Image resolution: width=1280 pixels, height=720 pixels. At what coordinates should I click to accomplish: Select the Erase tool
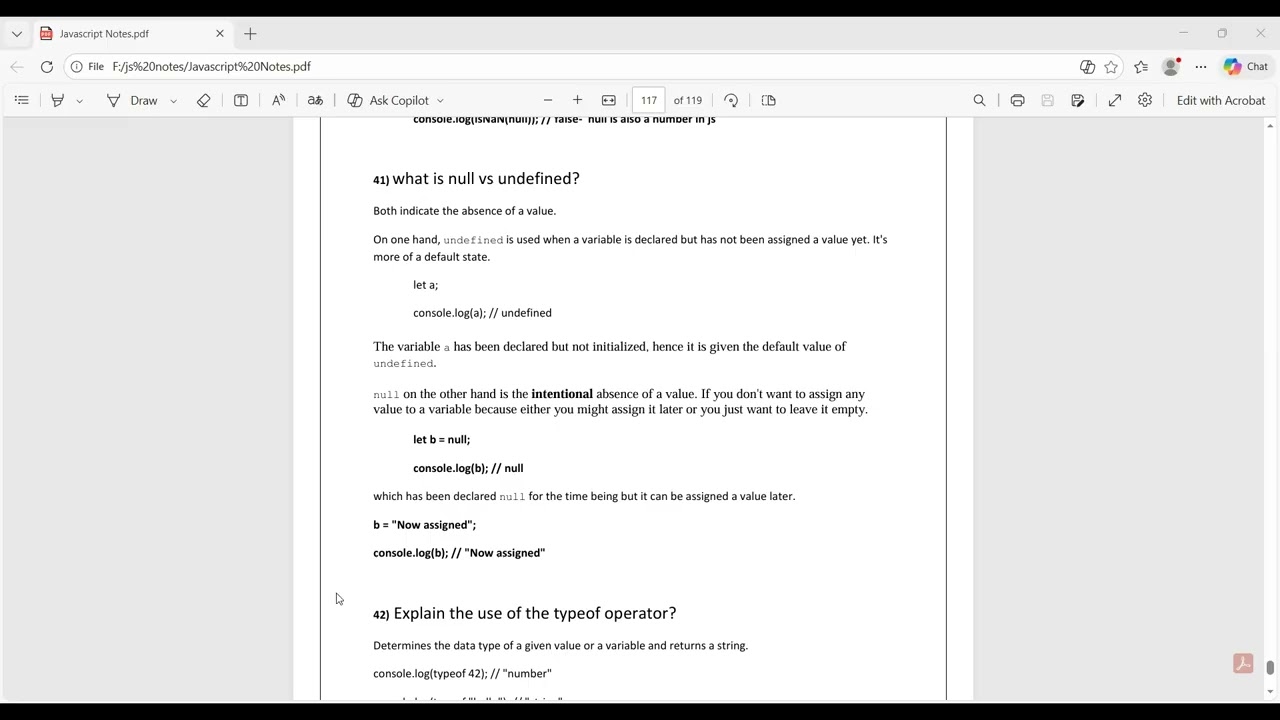coord(203,100)
